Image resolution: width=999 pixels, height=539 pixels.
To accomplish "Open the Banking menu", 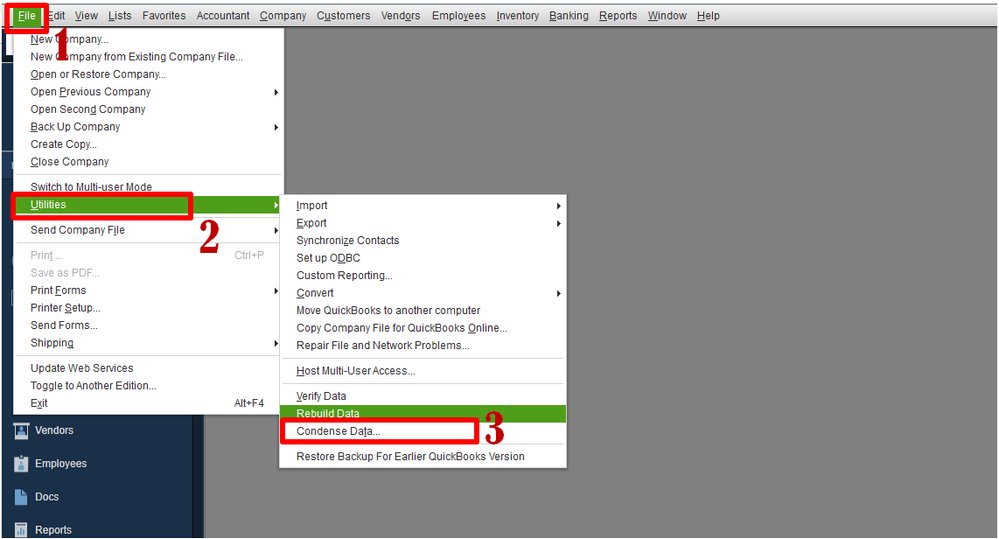I will point(569,16).
